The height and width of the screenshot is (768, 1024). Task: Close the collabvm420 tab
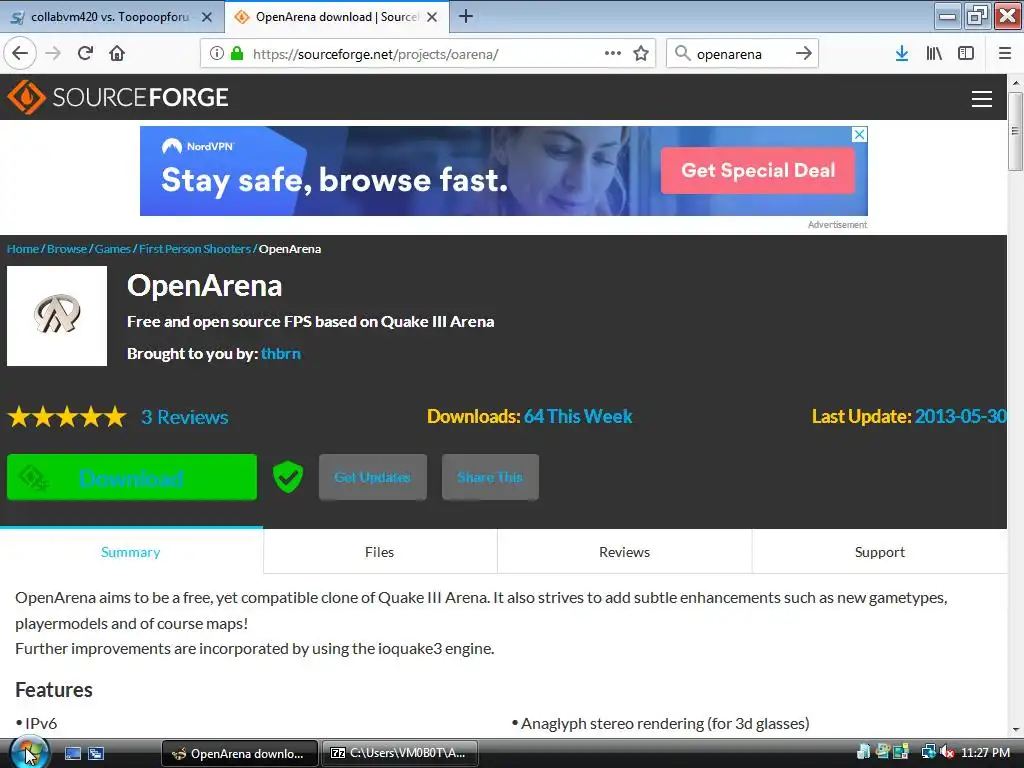click(x=206, y=17)
